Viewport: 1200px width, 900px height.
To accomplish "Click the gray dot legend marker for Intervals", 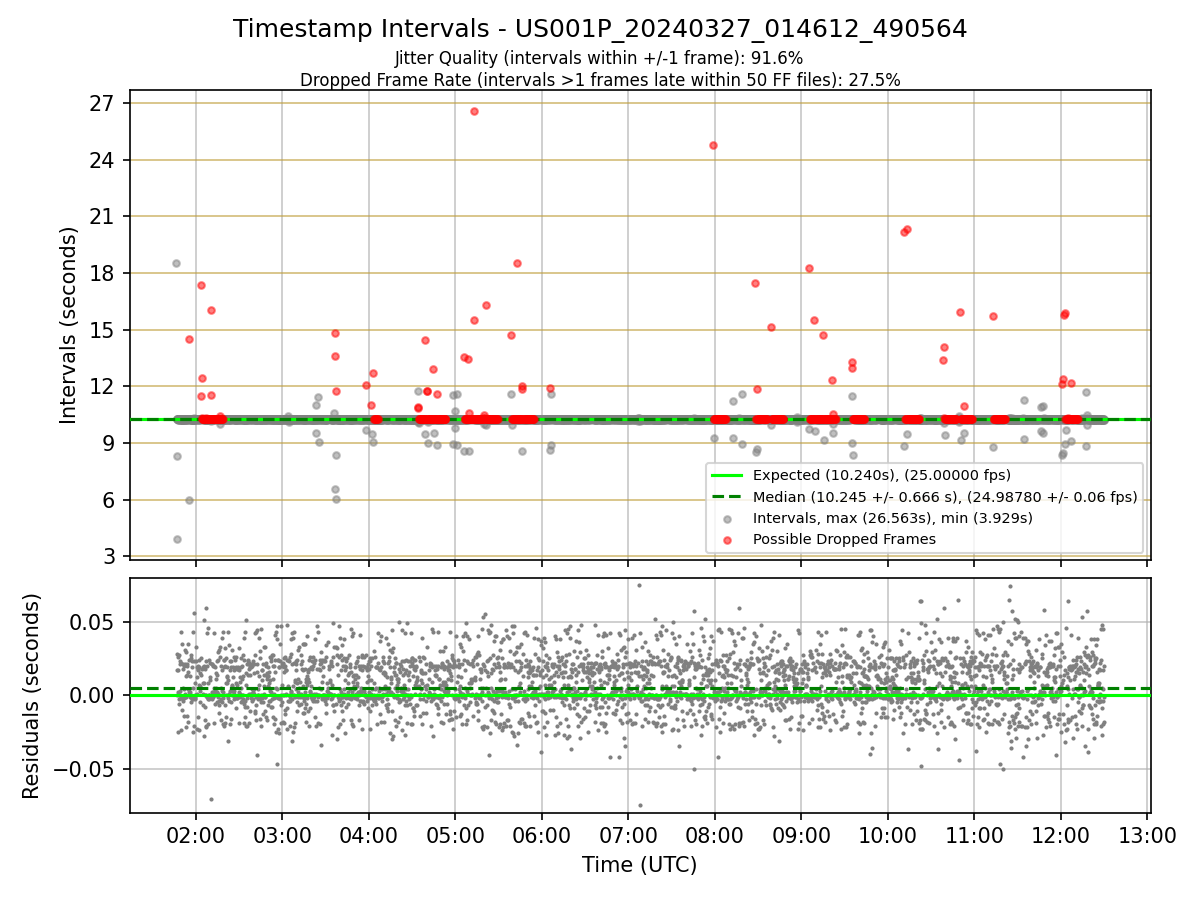I will [728, 518].
